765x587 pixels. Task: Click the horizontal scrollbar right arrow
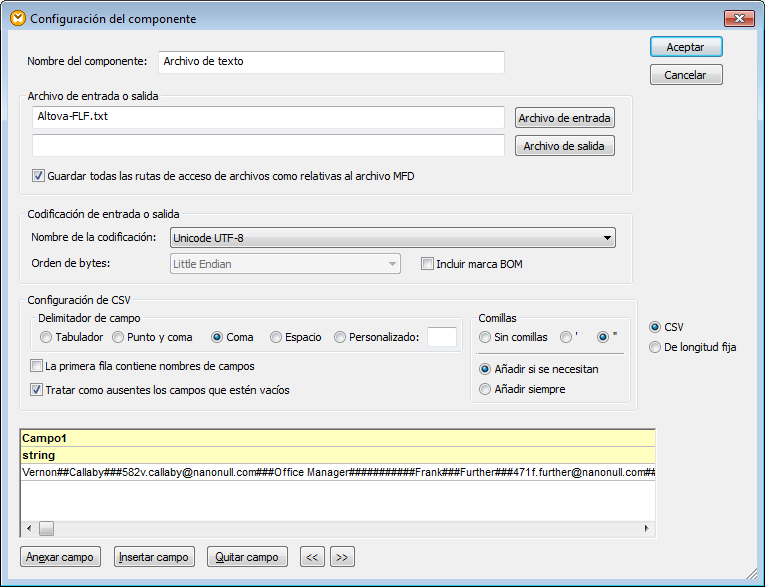(647, 528)
